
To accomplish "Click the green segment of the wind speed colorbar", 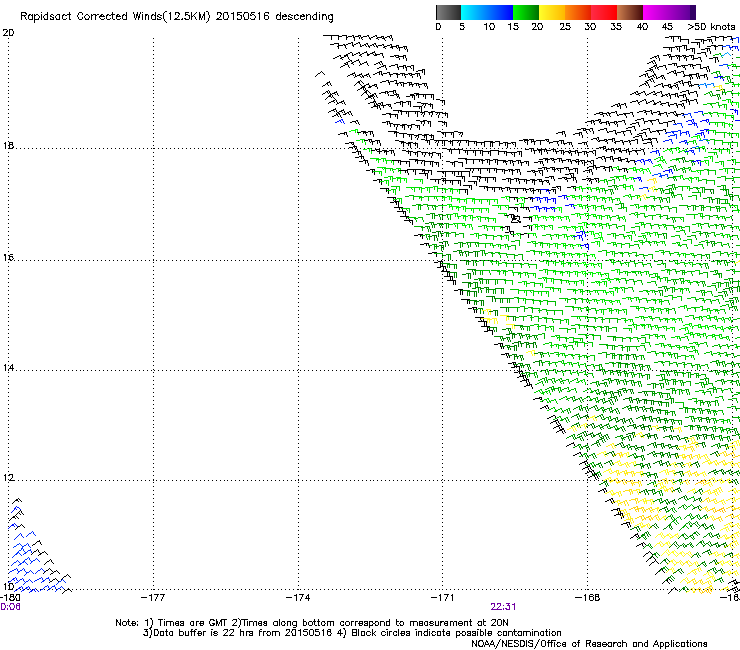I will [x=526, y=12].
